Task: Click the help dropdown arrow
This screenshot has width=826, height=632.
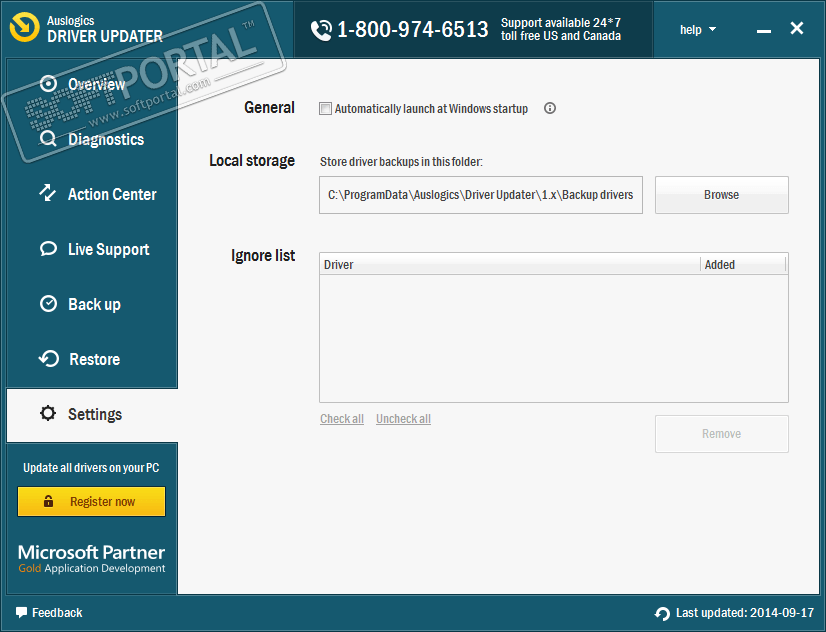Action: point(712,29)
